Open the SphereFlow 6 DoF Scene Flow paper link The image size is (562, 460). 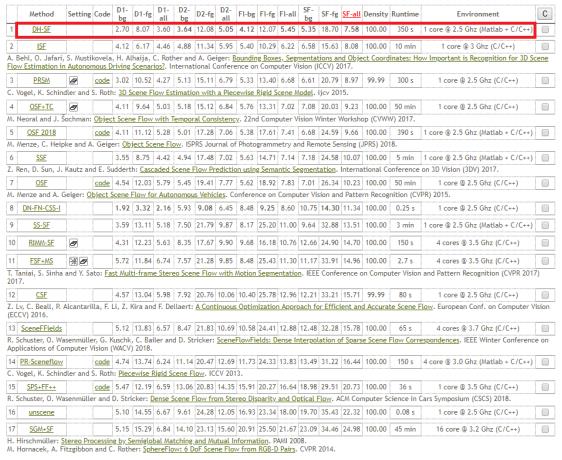219,449
